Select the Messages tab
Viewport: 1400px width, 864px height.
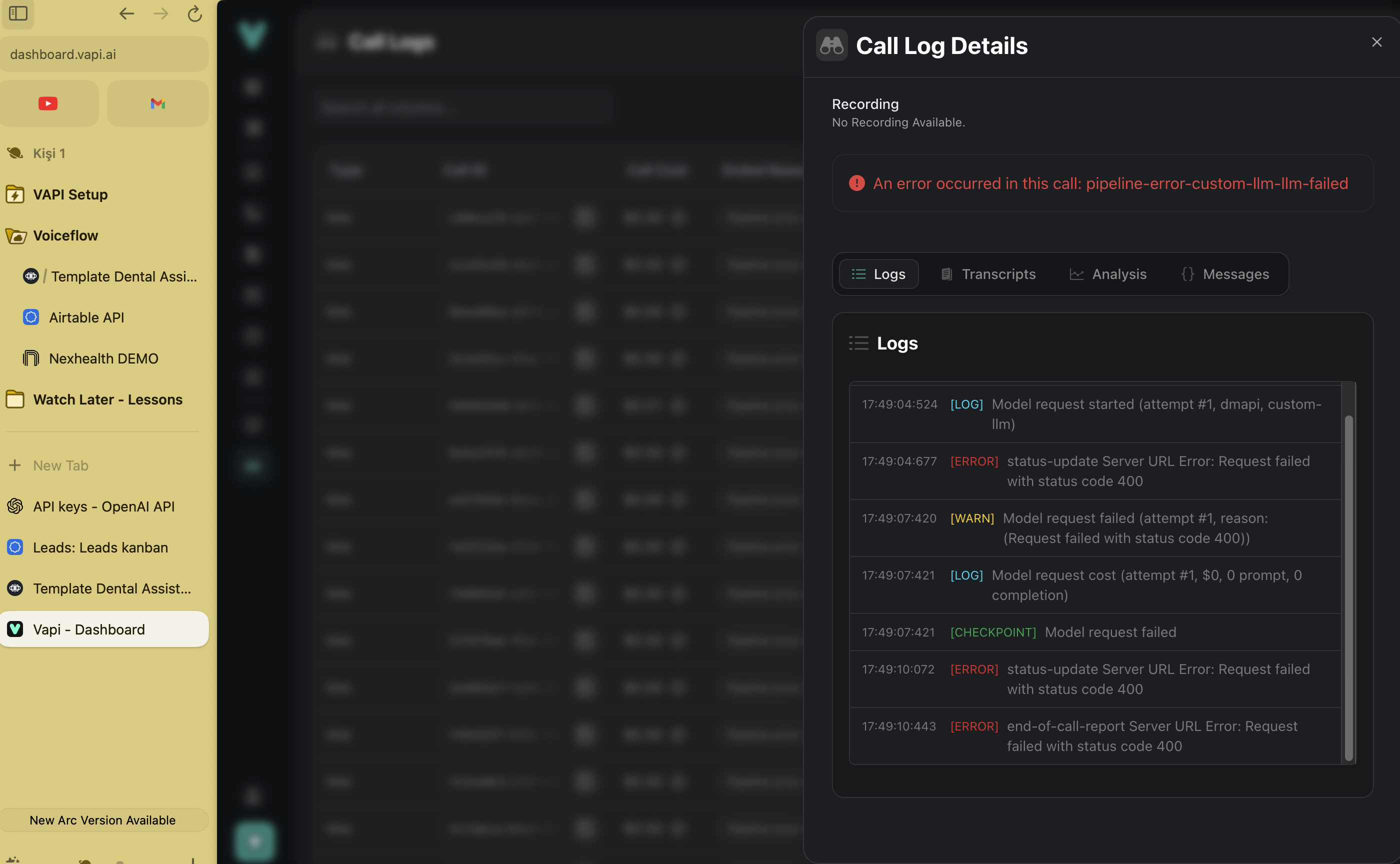point(1225,274)
